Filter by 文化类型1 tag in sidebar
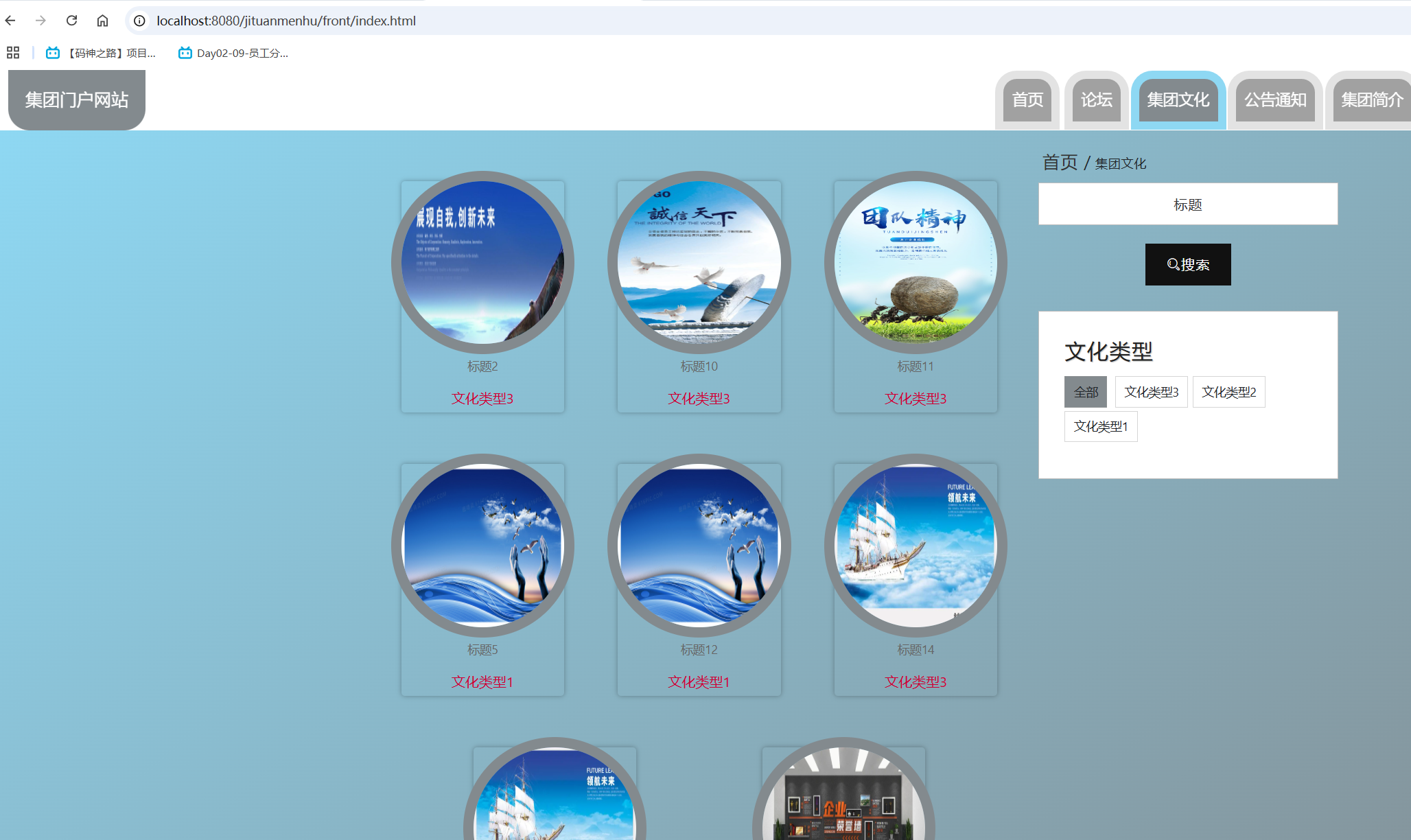 [x=1101, y=426]
